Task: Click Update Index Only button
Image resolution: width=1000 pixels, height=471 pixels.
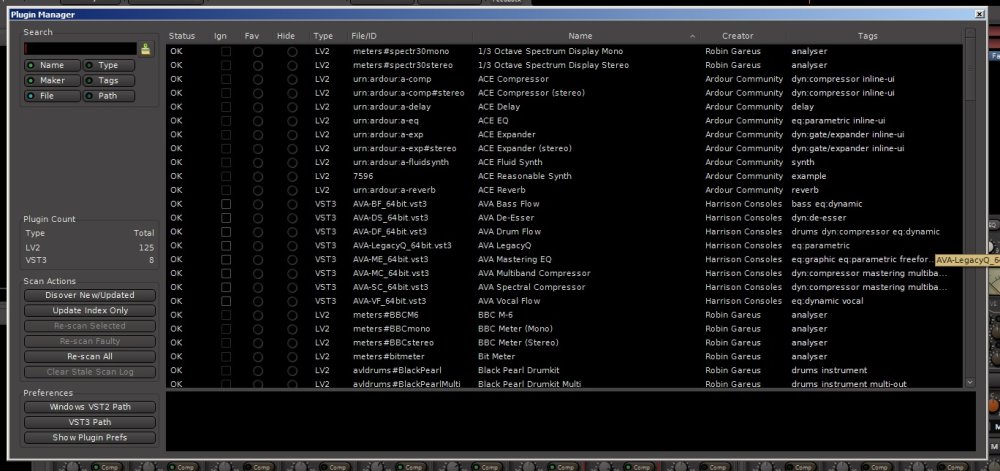Action: pyautogui.click(x=90, y=310)
